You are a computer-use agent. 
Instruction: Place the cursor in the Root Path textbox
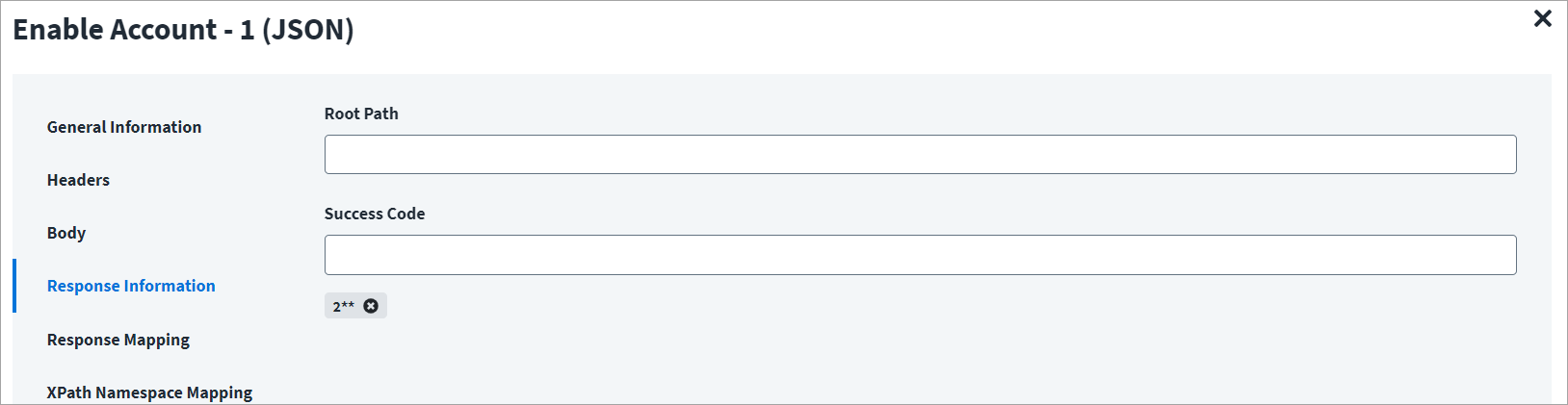920,155
